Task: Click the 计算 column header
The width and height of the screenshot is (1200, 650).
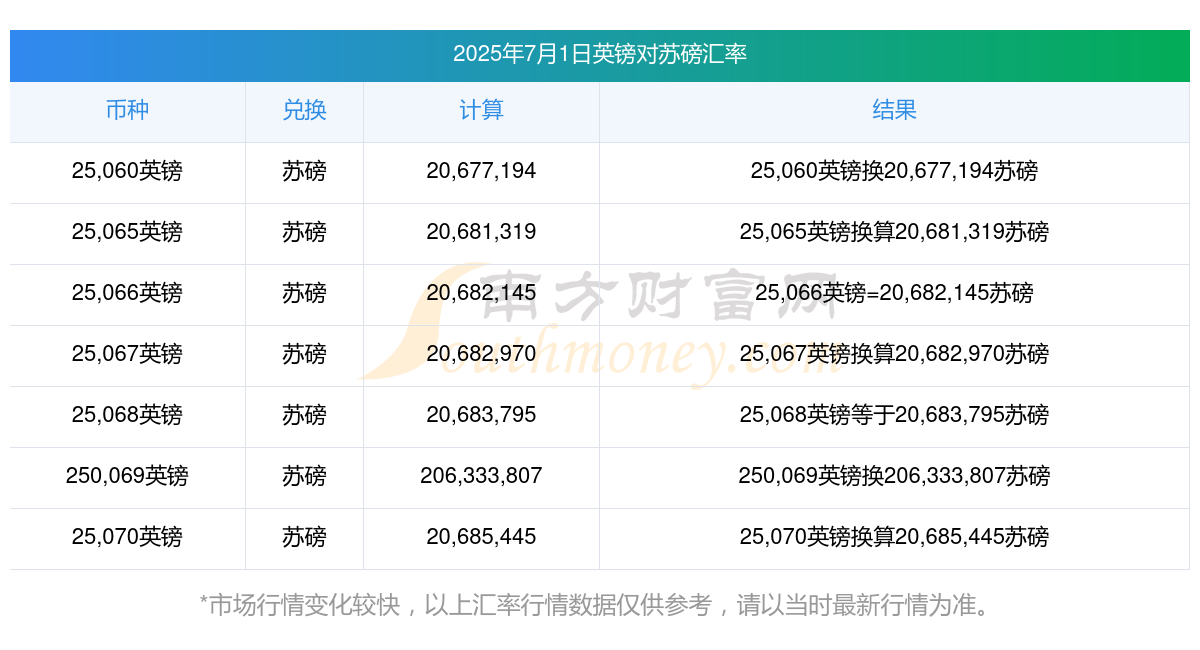Action: pos(481,110)
